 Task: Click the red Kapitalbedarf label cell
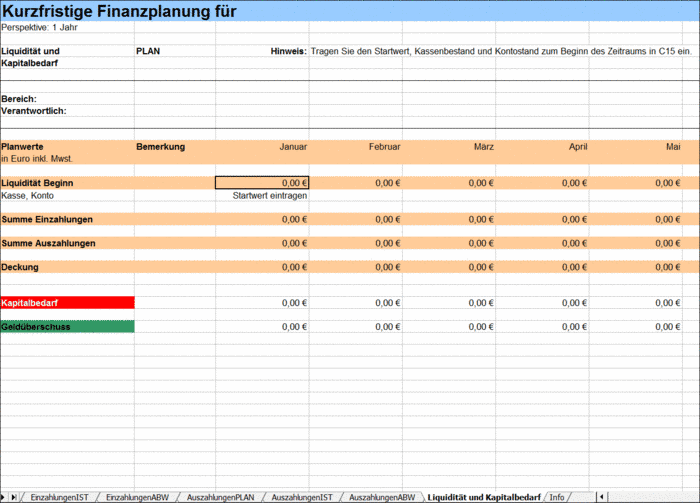pos(67,303)
